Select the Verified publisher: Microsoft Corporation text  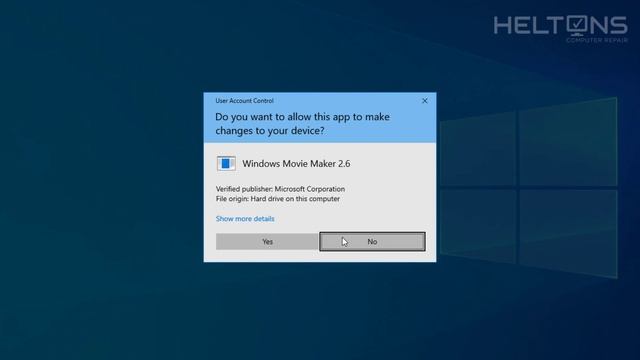tap(280, 189)
